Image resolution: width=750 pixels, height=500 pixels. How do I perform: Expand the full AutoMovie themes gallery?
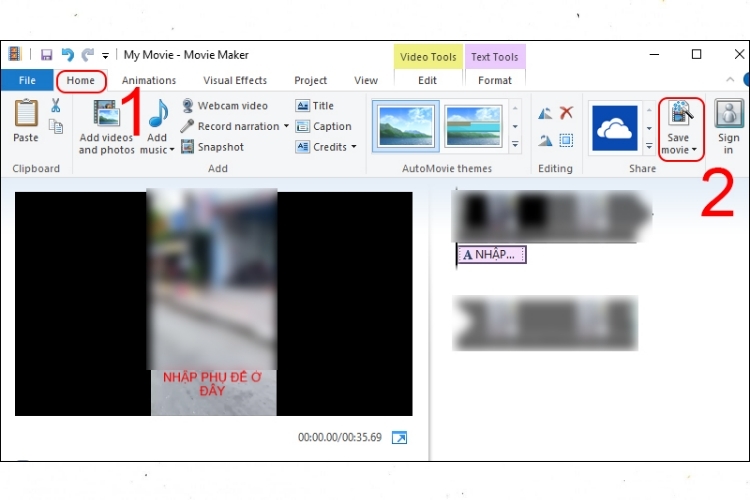pos(515,144)
